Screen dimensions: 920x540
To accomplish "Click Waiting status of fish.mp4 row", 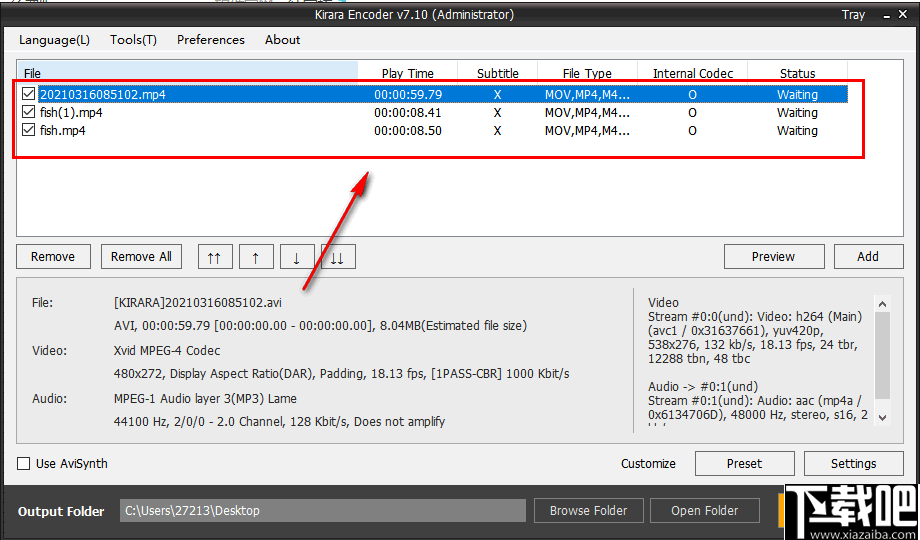I will 797,130.
